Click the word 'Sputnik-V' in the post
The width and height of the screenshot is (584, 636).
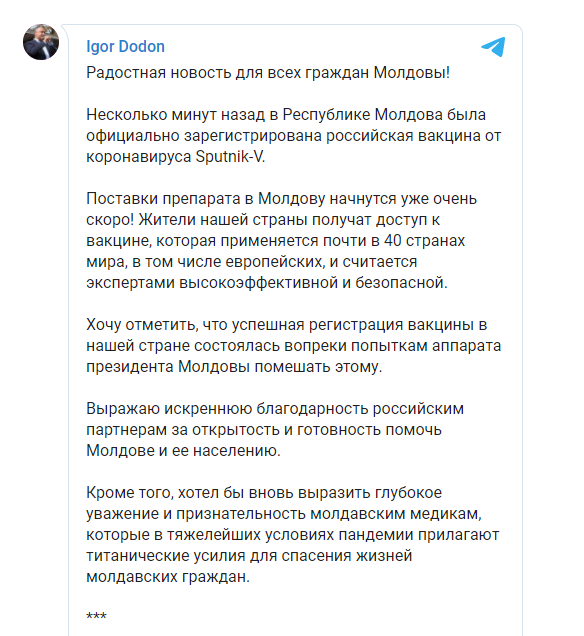230,157
